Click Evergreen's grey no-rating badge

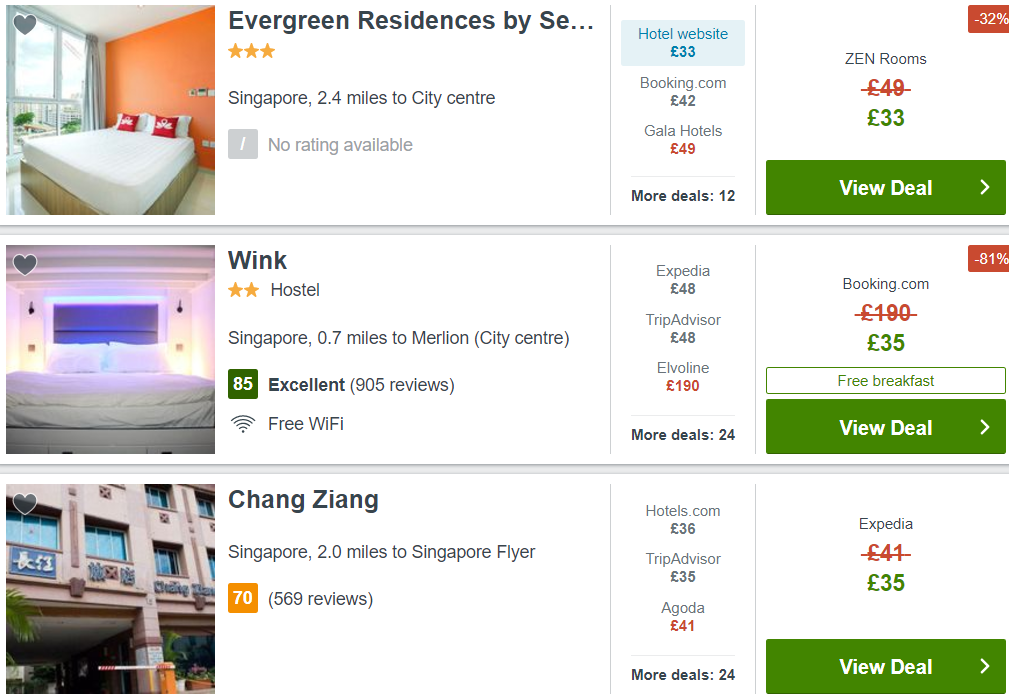coord(243,145)
